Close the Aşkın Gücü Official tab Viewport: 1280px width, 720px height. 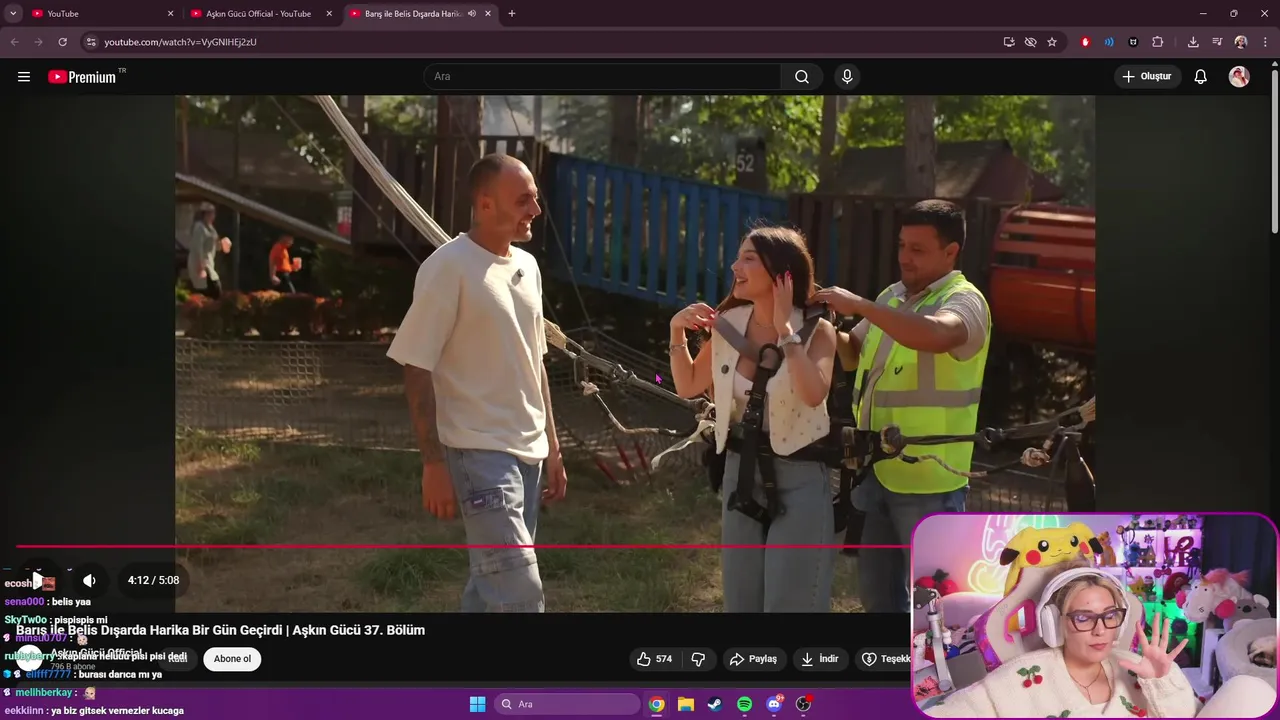click(329, 14)
